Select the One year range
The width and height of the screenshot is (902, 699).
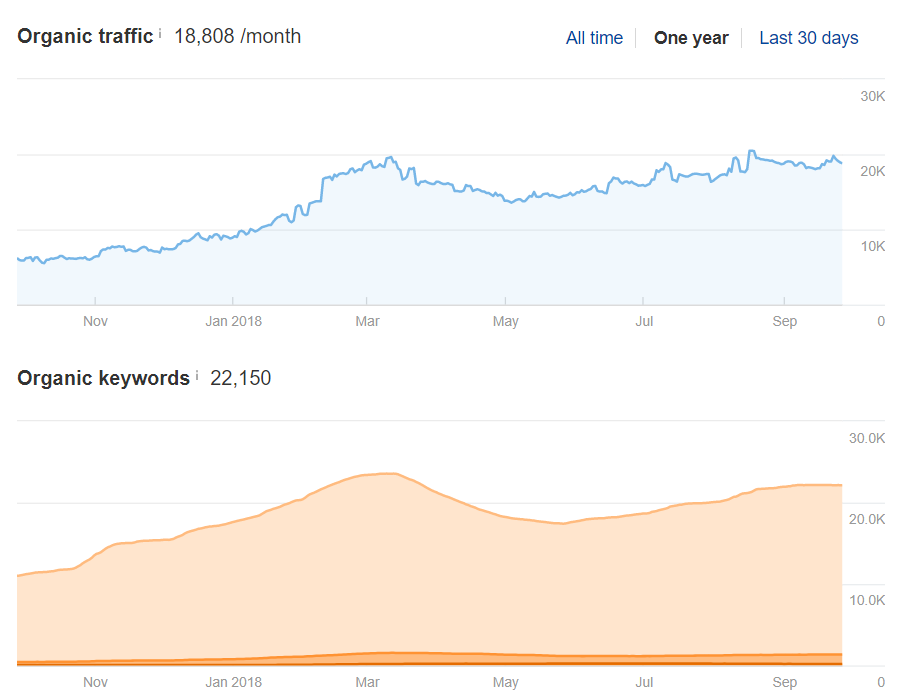click(x=691, y=38)
